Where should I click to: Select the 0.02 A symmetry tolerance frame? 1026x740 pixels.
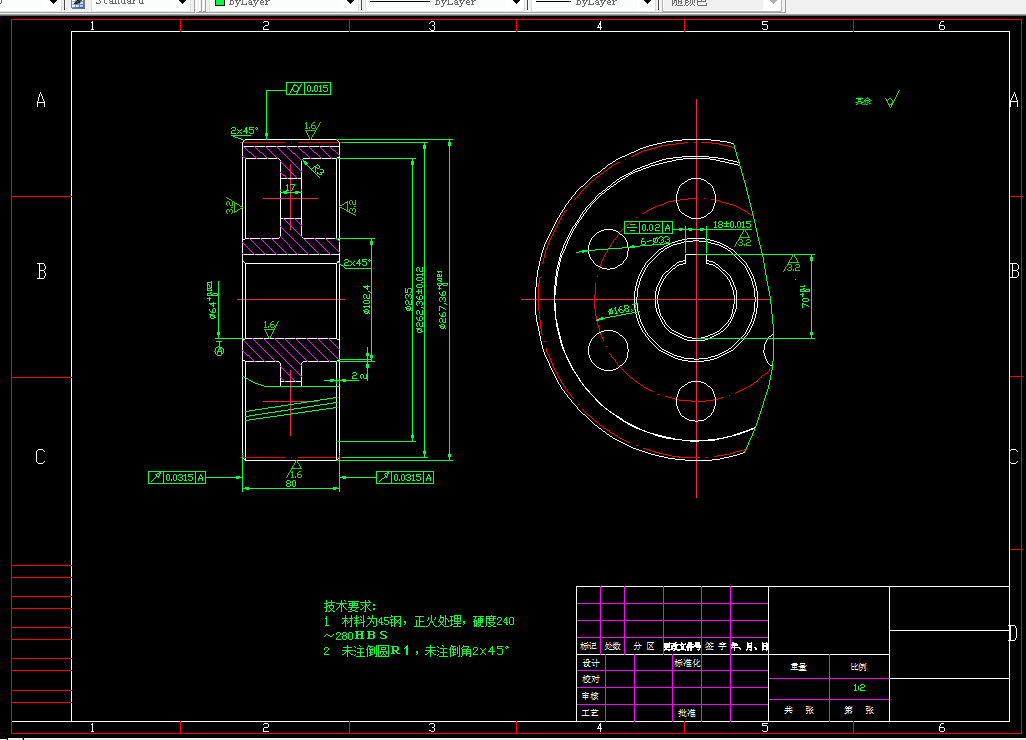[x=648, y=228]
